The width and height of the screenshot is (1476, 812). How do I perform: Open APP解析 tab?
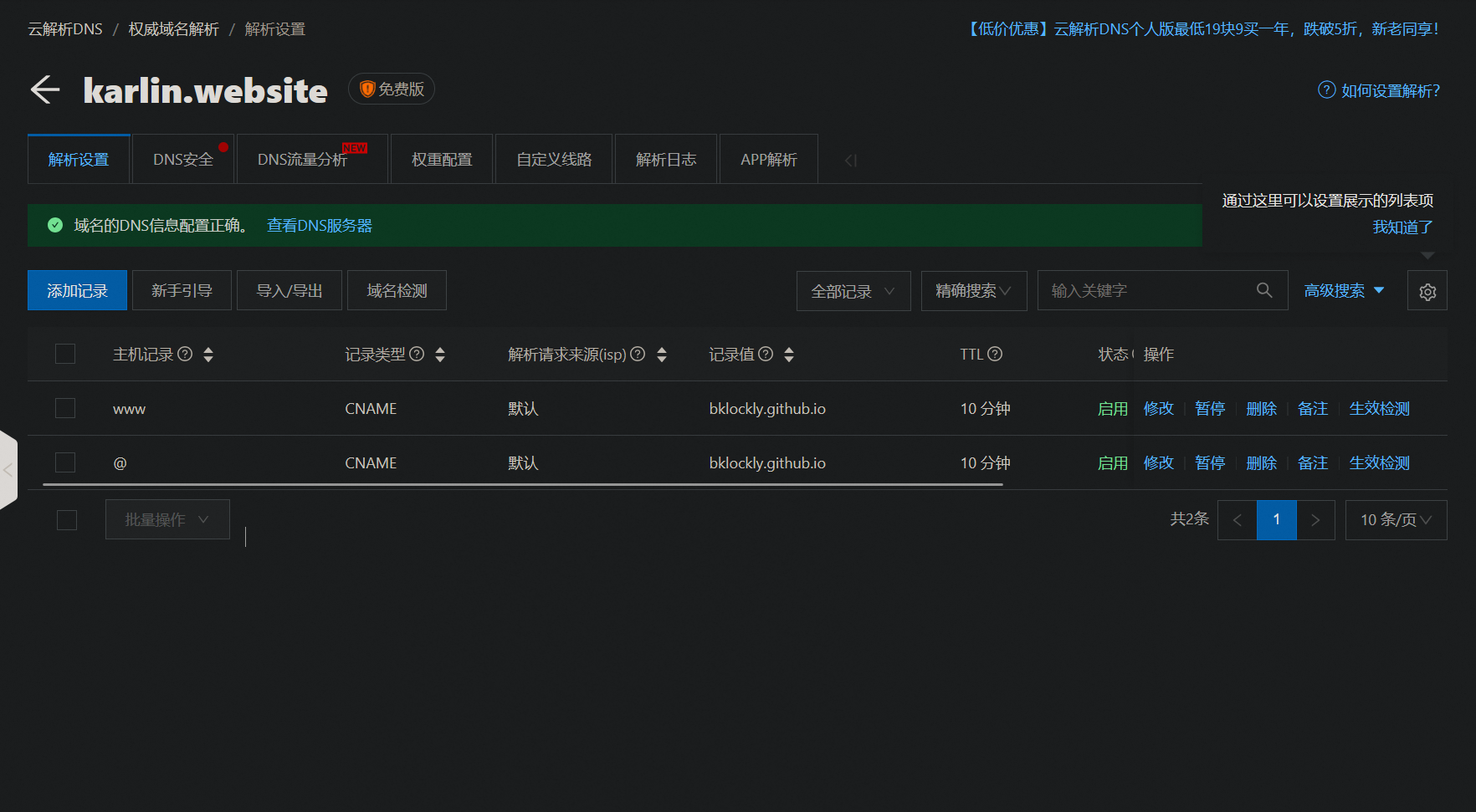pyautogui.click(x=769, y=159)
